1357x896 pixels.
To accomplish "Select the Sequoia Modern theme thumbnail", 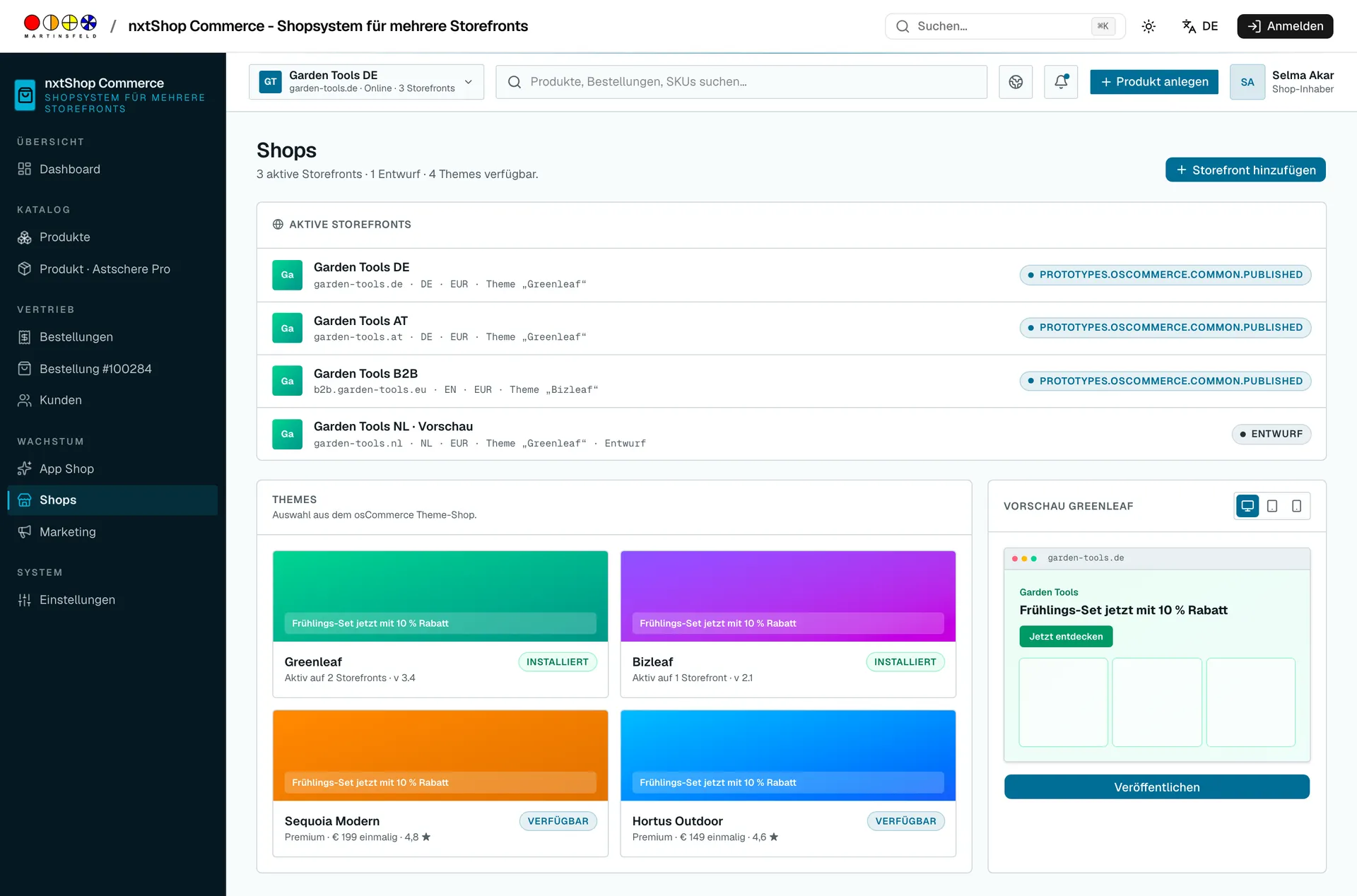I will pyautogui.click(x=440, y=755).
